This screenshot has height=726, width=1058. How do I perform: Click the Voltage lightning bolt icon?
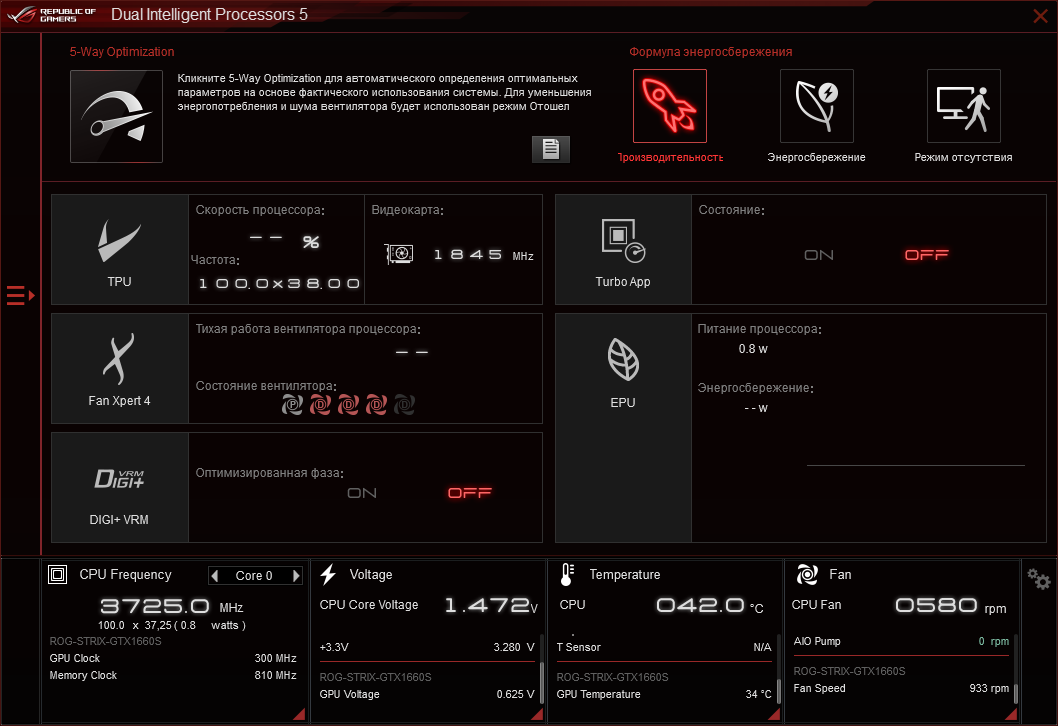pos(328,574)
